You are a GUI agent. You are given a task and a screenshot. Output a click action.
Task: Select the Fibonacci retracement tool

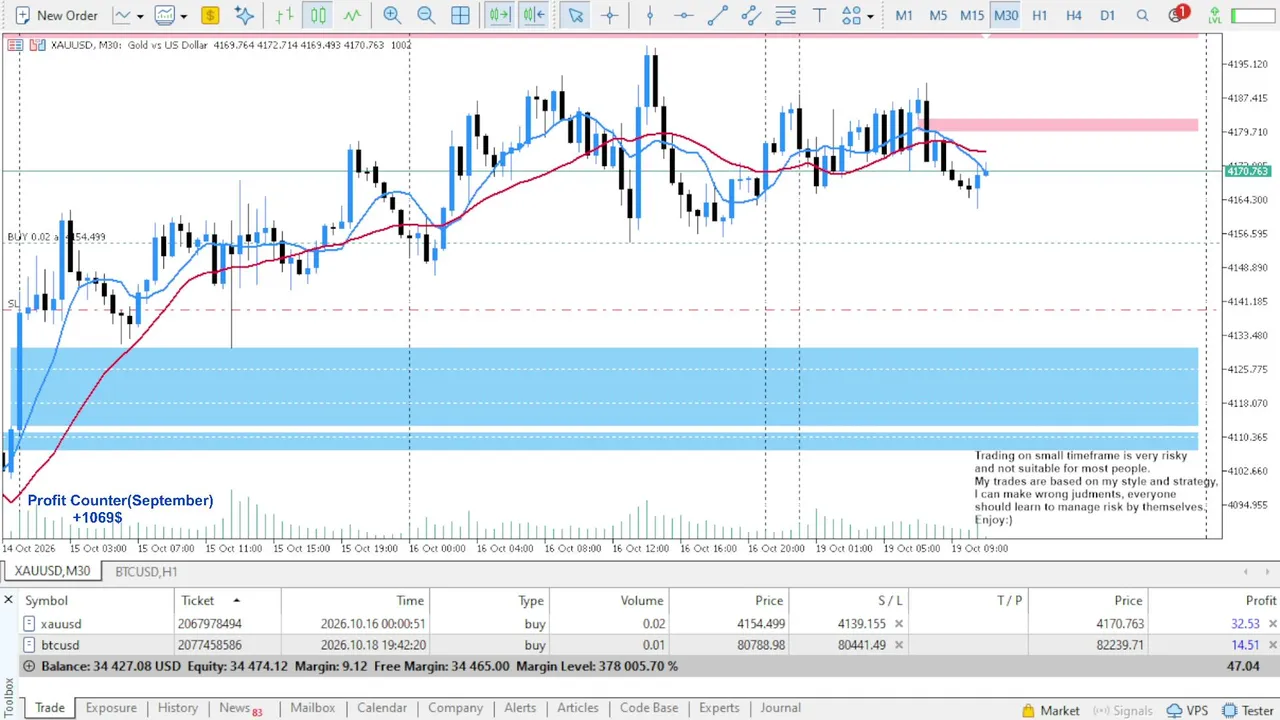pos(786,15)
